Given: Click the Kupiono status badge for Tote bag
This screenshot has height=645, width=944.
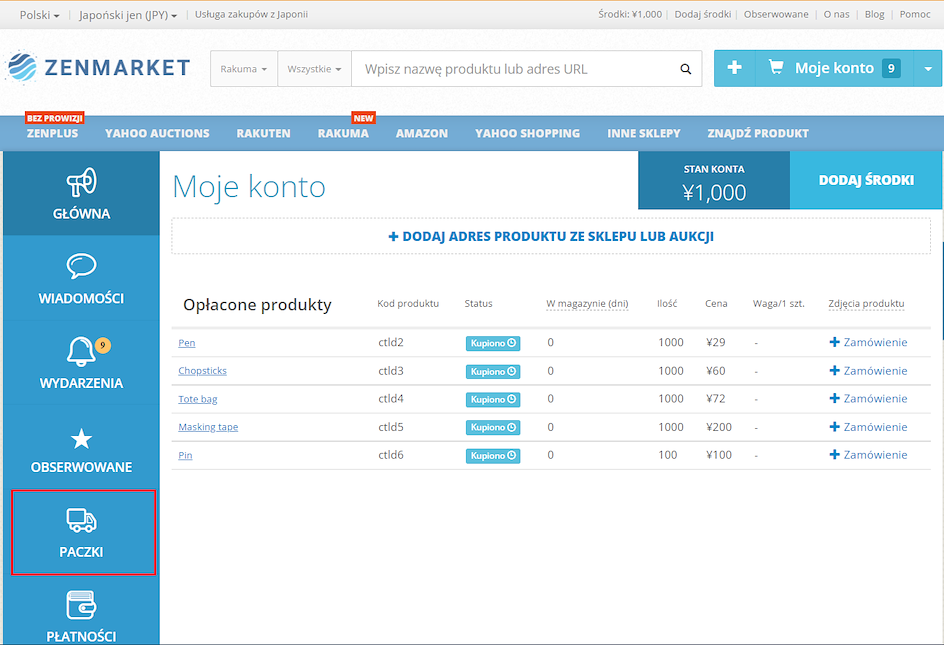Looking at the screenshot, I should [492, 399].
